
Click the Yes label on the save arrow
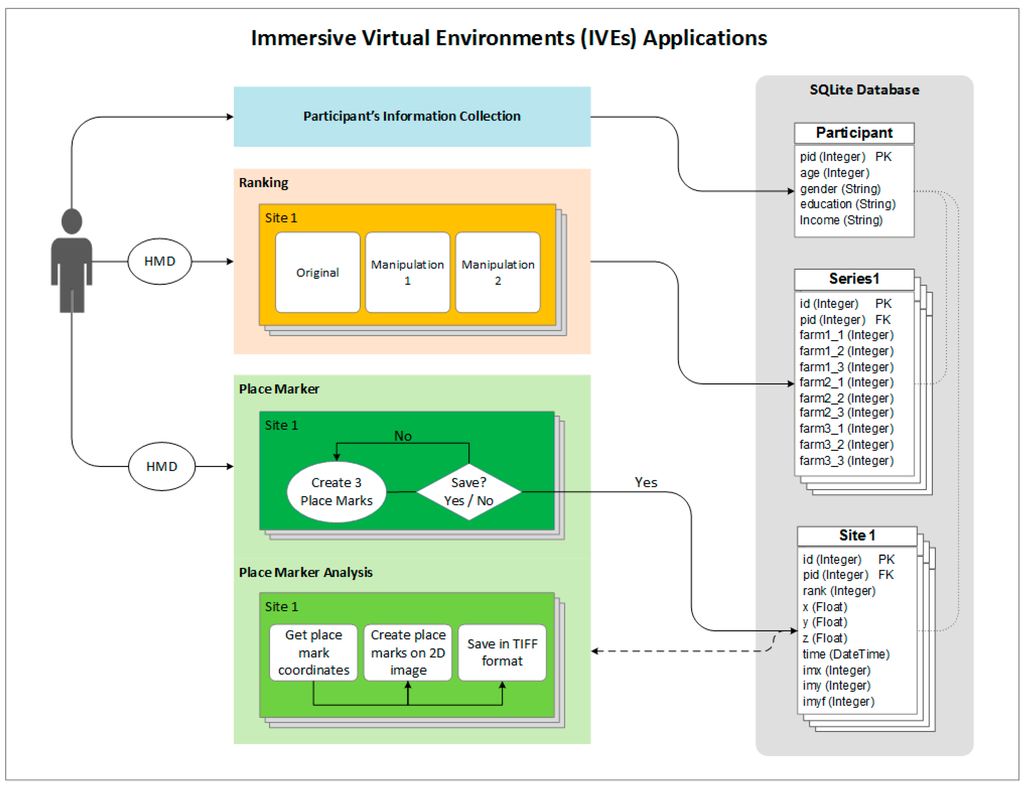click(x=646, y=482)
